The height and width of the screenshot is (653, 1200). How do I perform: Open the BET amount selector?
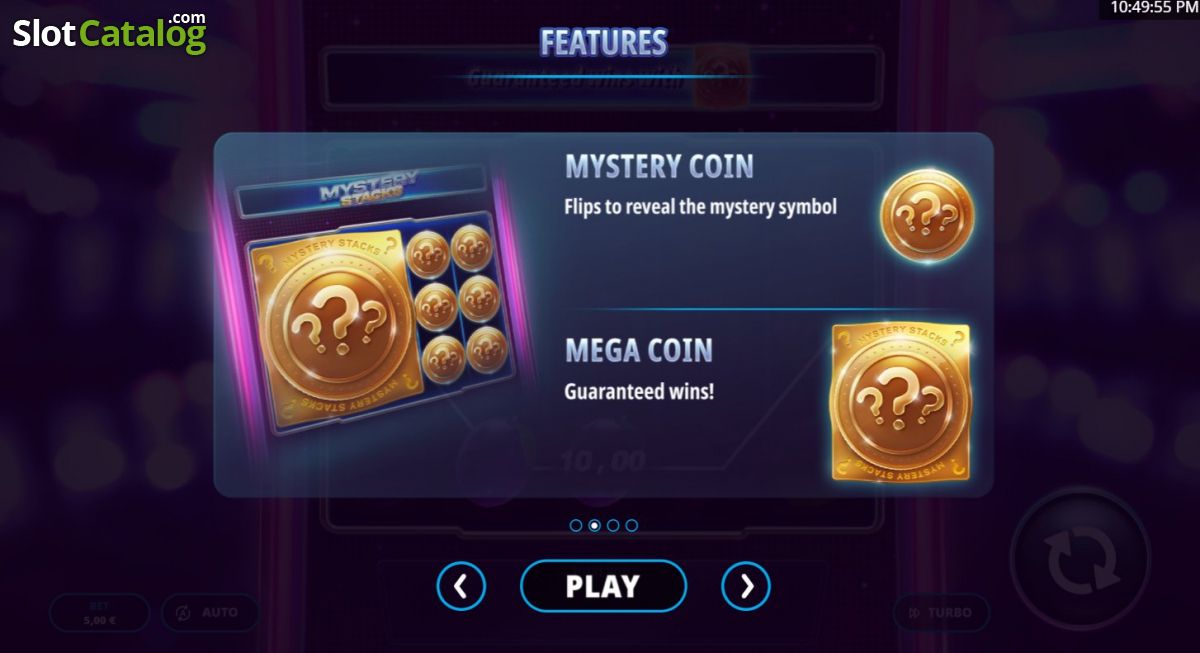click(x=99, y=613)
